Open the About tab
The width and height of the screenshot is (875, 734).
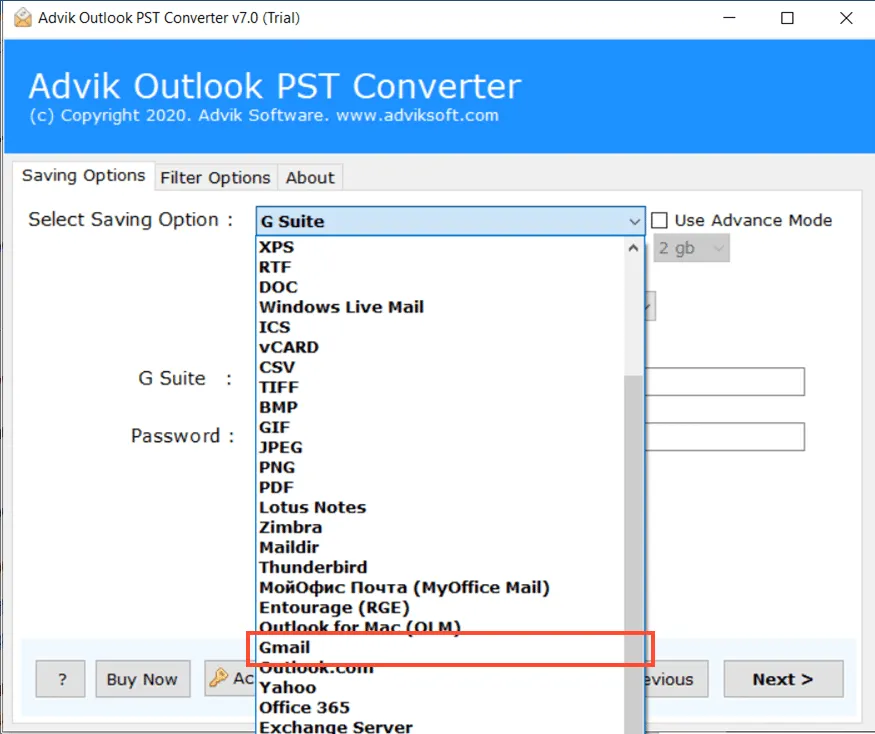pyautogui.click(x=310, y=177)
